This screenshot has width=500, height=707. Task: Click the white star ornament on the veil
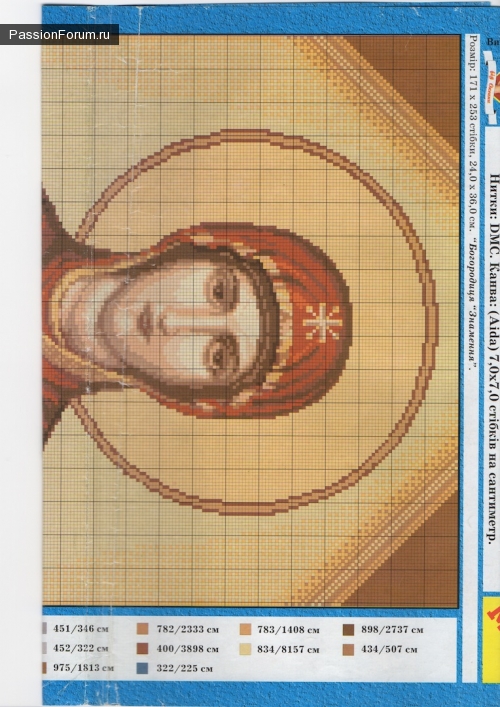tap(321, 322)
